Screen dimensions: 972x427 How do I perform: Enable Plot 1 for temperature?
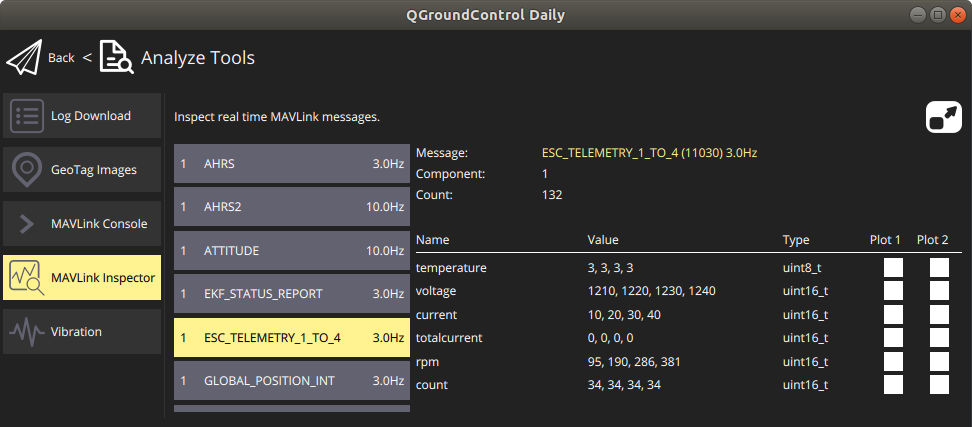[x=893, y=268]
